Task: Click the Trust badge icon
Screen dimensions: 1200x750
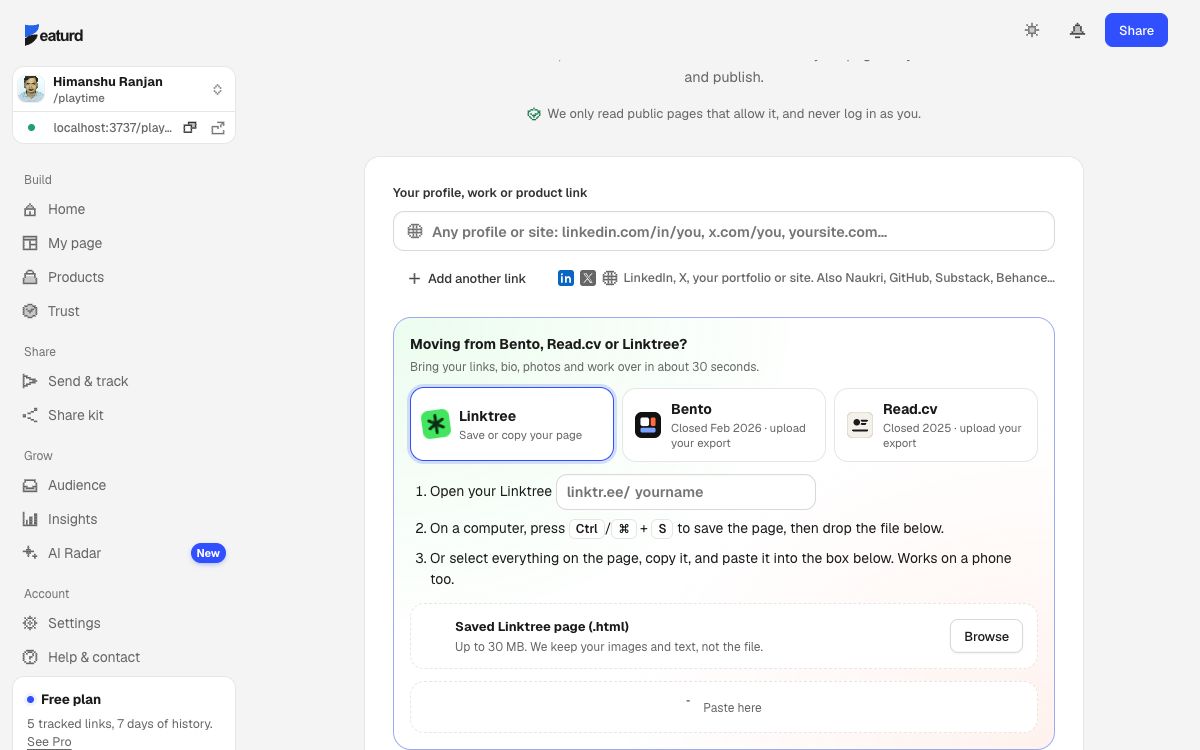Action: [x=30, y=311]
